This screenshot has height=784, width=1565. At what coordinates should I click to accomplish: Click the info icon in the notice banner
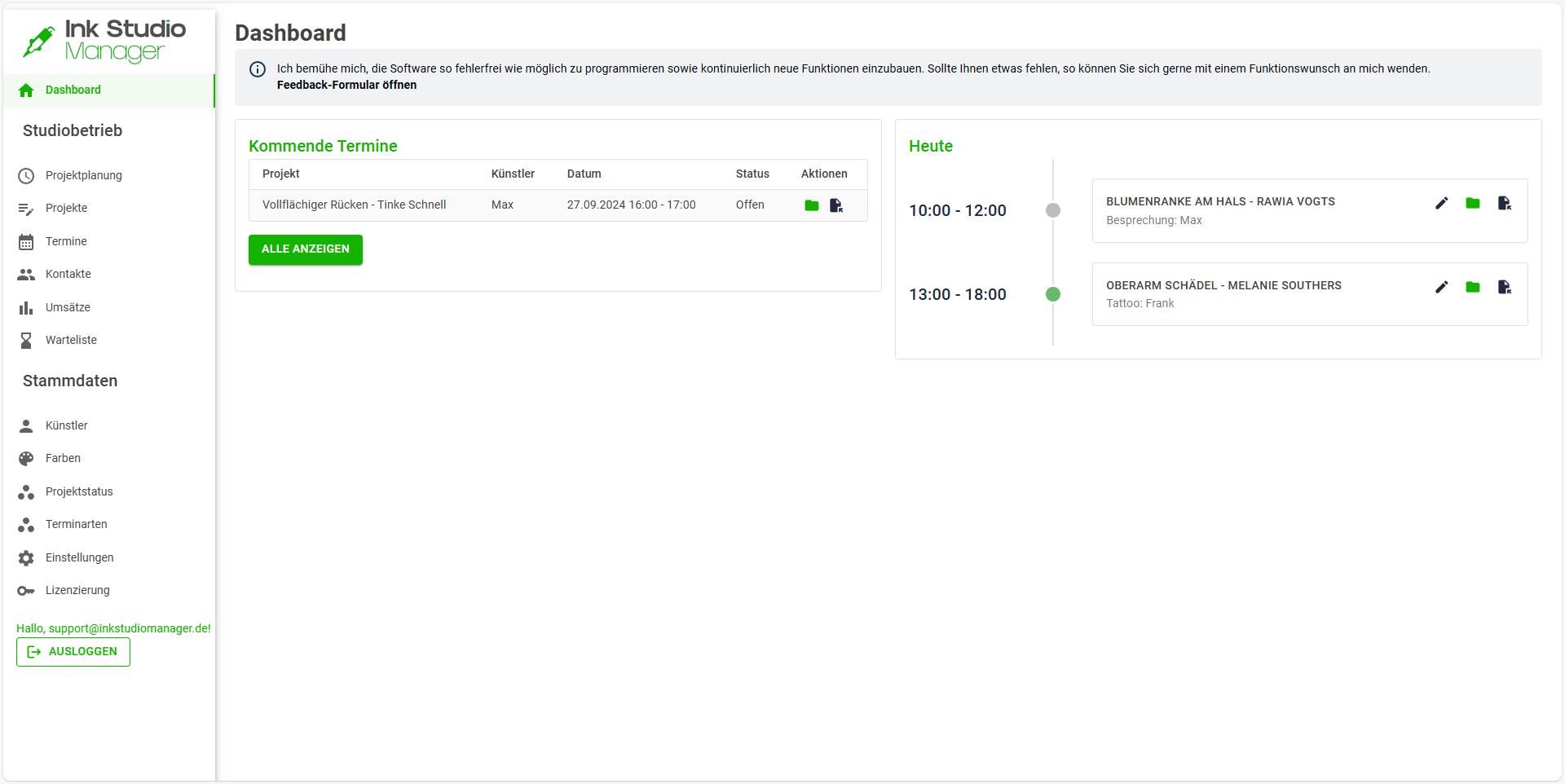coord(258,69)
